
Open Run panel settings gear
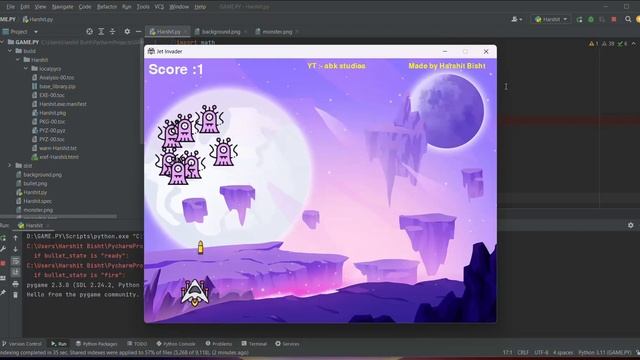coord(631,225)
